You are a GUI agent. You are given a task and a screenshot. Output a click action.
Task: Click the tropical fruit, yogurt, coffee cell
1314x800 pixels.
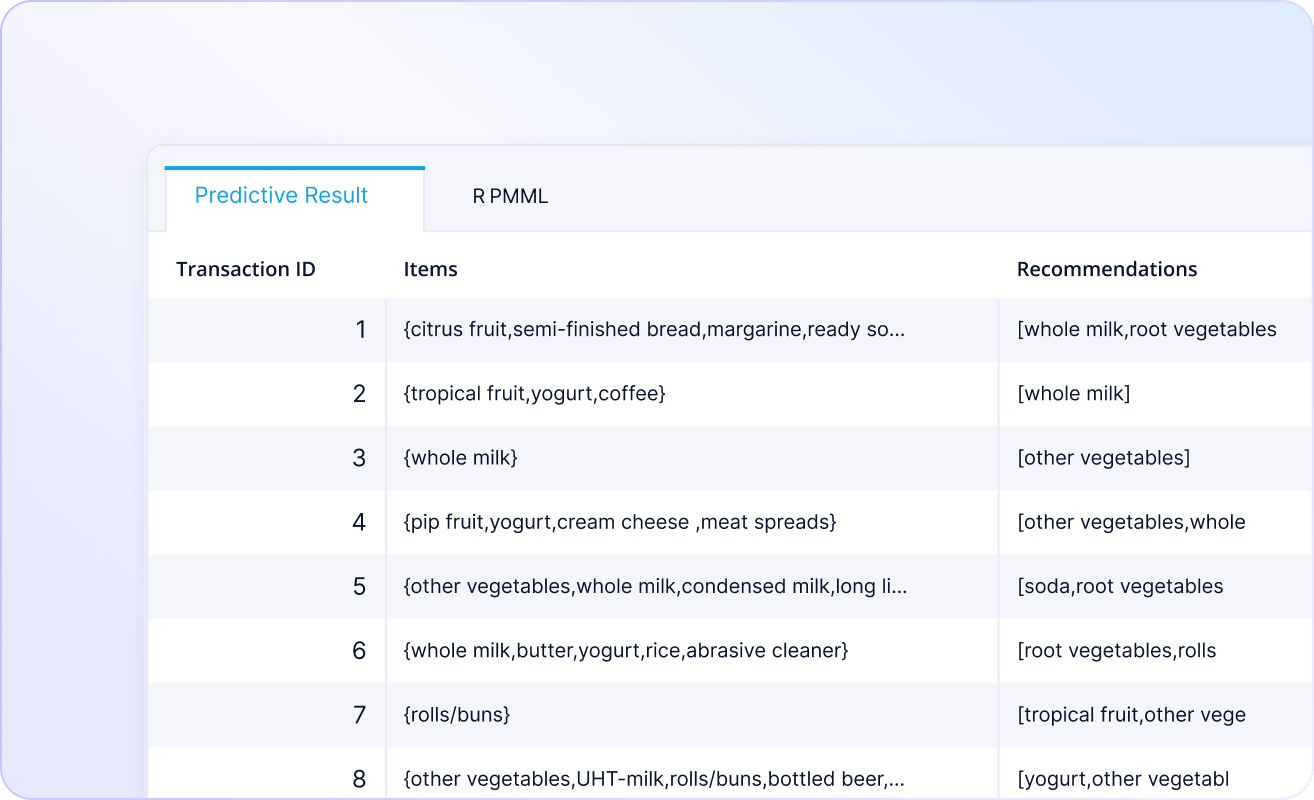point(692,394)
